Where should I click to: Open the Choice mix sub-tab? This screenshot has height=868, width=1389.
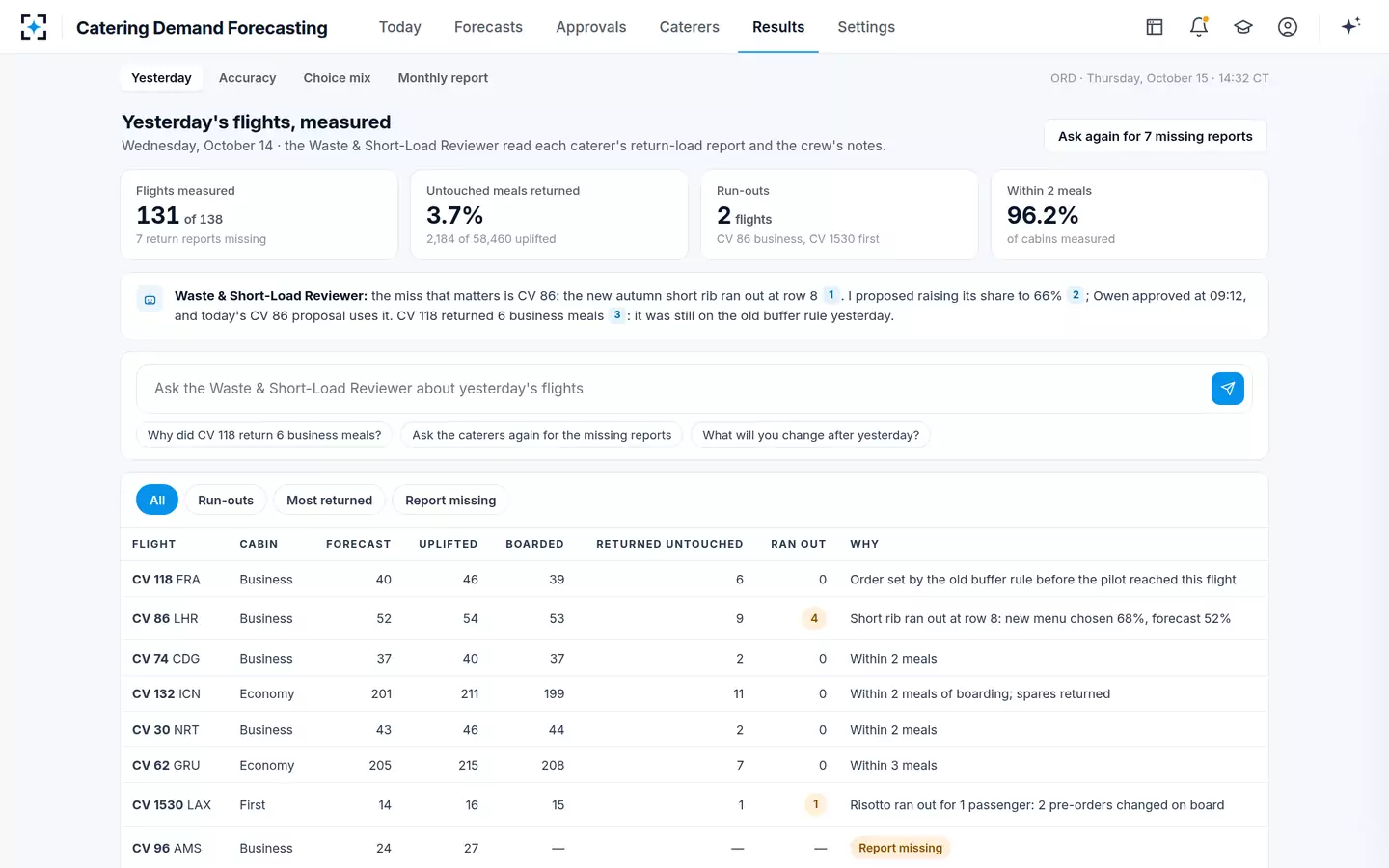pyautogui.click(x=337, y=78)
